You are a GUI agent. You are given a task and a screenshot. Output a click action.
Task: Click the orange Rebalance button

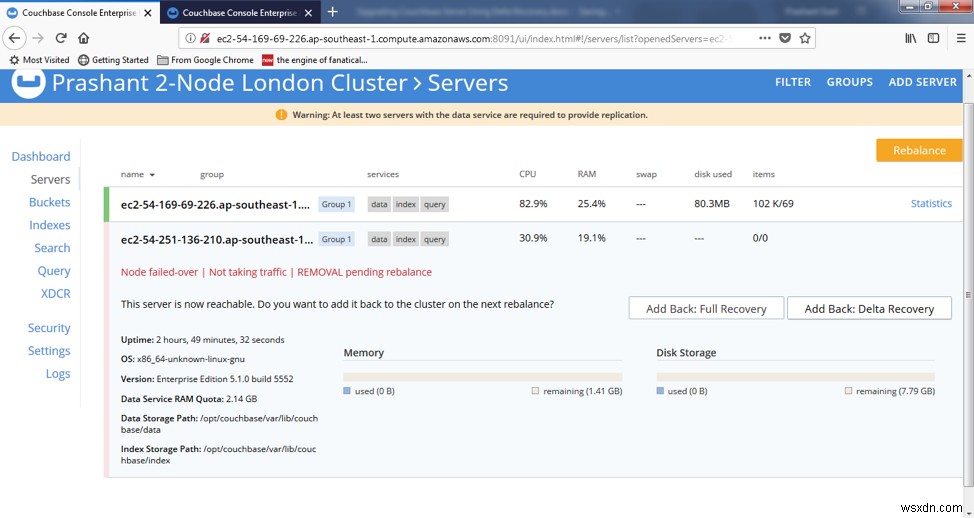pyautogui.click(x=919, y=150)
